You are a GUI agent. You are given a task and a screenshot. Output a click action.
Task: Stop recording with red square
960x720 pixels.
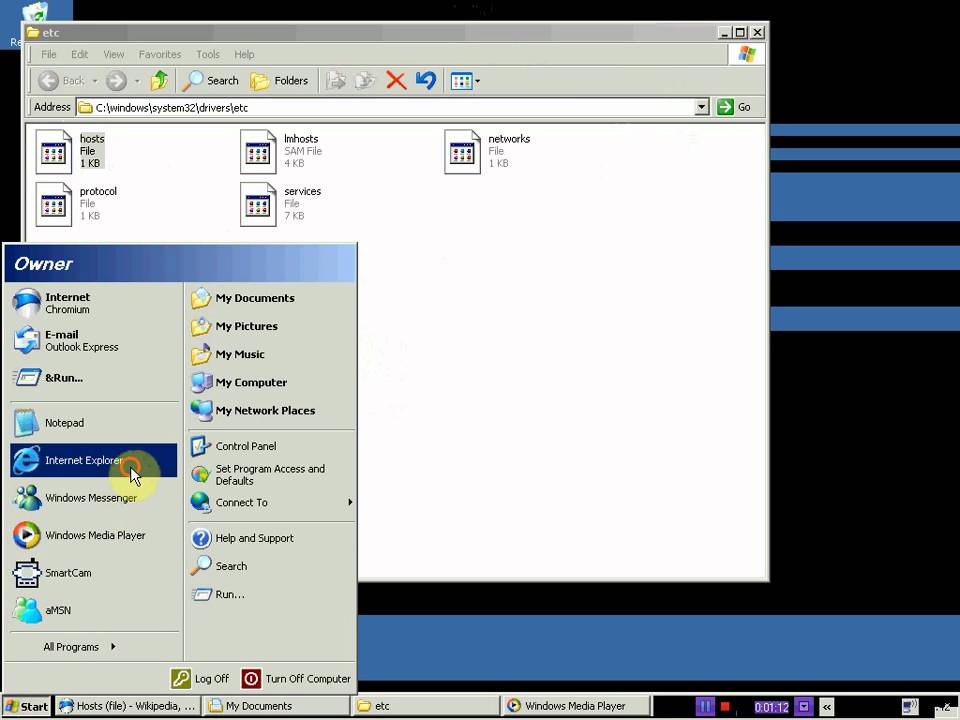coord(726,707)
